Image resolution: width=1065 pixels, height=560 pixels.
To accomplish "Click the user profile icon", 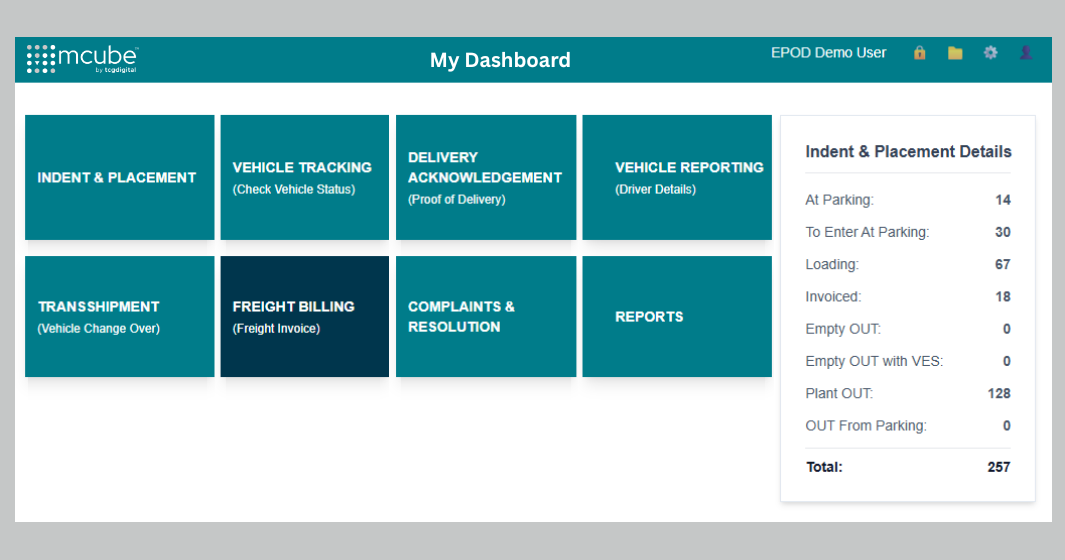I will pyautogui.click(x=1026, y=52).
